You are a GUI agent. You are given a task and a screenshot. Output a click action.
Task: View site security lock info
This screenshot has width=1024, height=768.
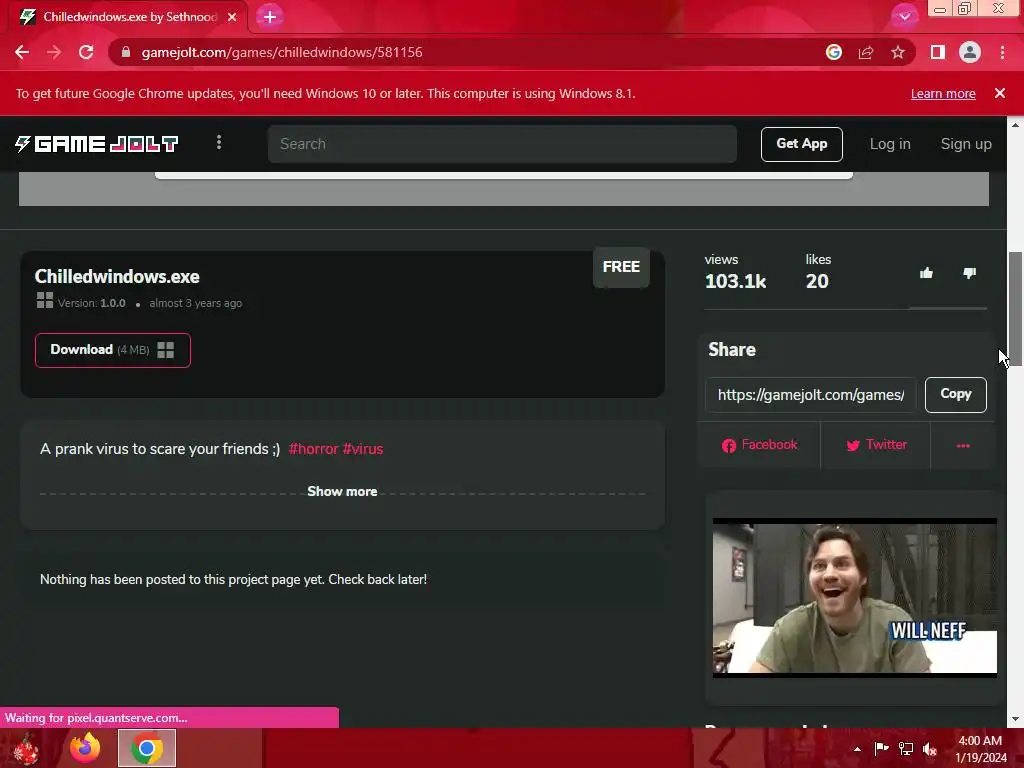point(126,52)
